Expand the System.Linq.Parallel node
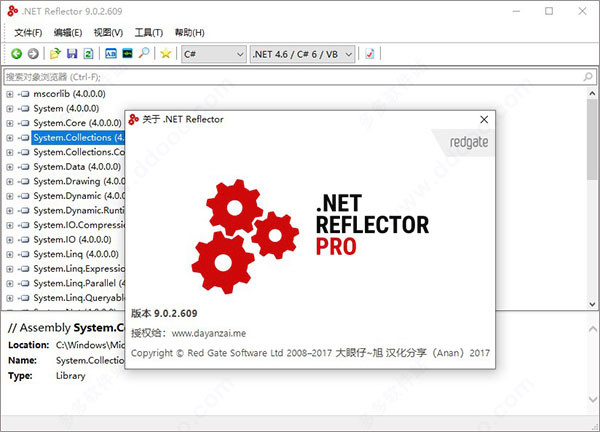This screenshot has height=432, width=600. 10,284
